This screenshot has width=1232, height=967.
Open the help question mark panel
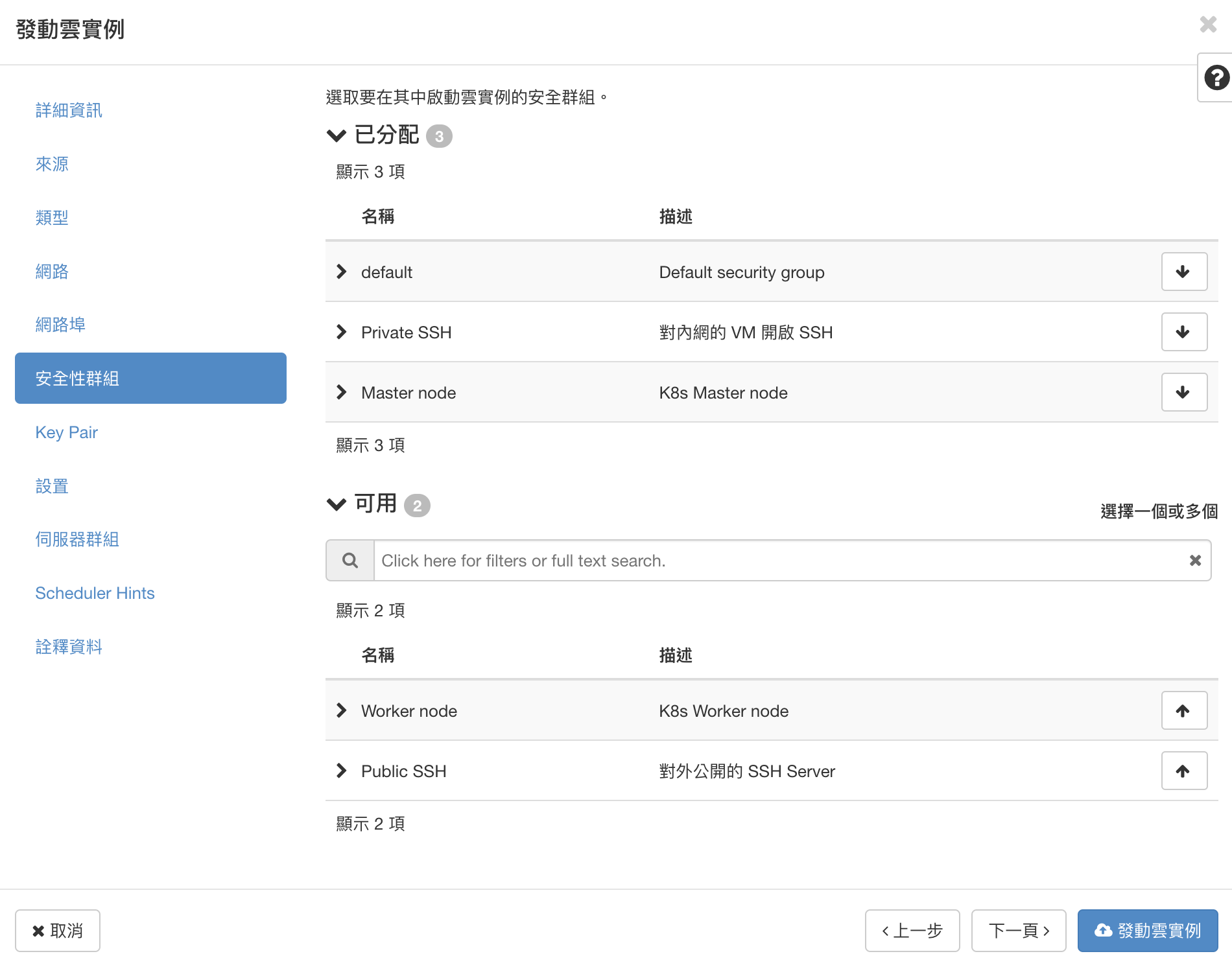pyautogui.click(x=1216, y=78)
